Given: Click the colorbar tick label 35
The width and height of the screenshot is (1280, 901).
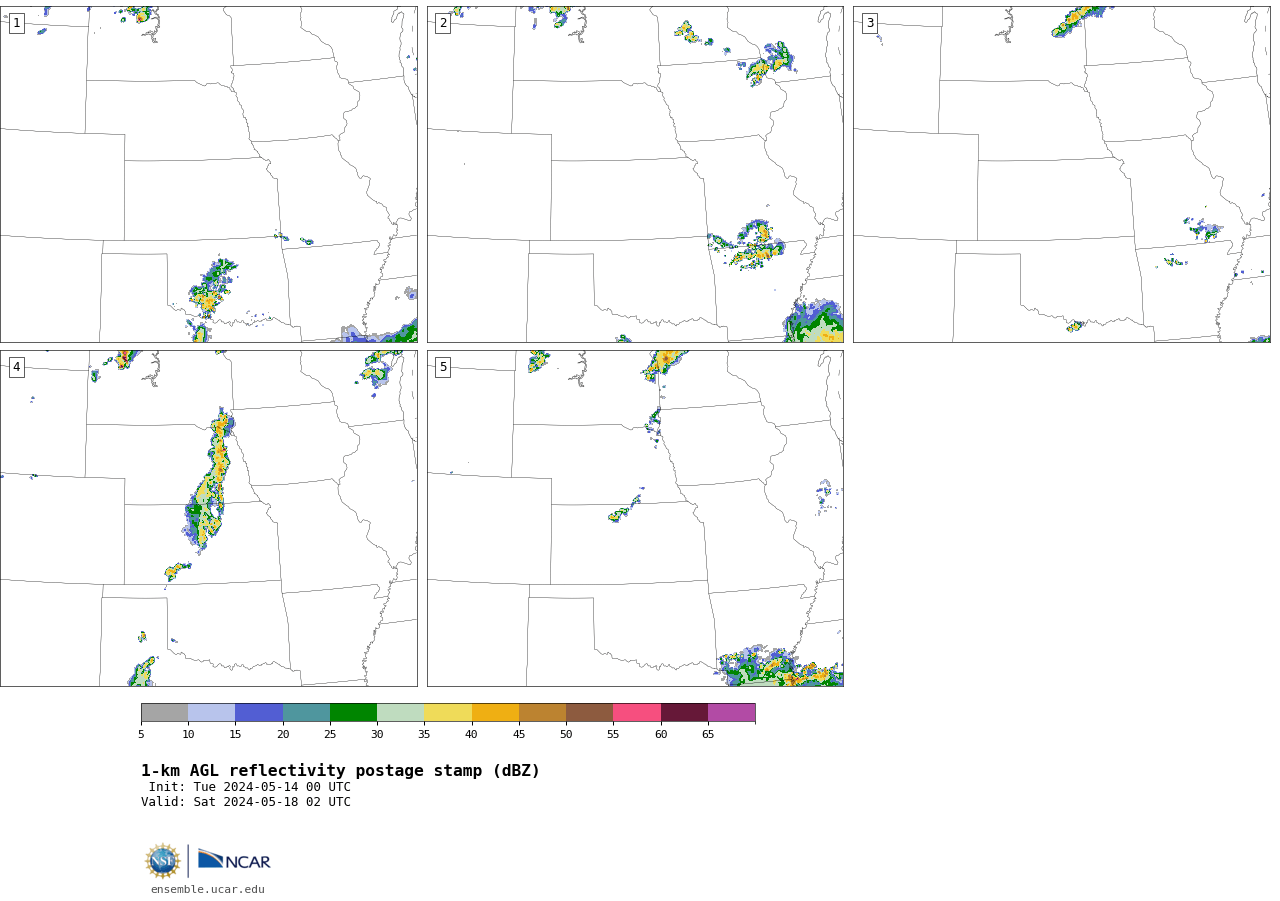Looking at the screenshot, I should (424, 735).
